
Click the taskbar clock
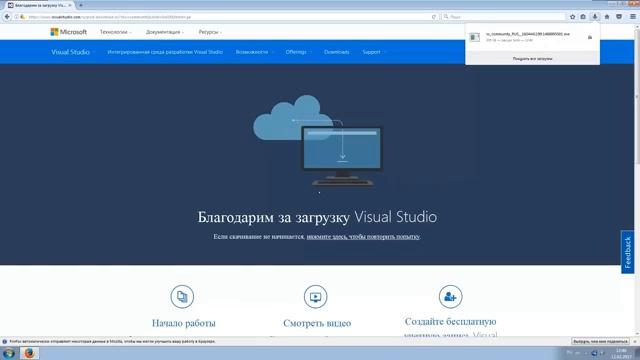coord(621,353)
